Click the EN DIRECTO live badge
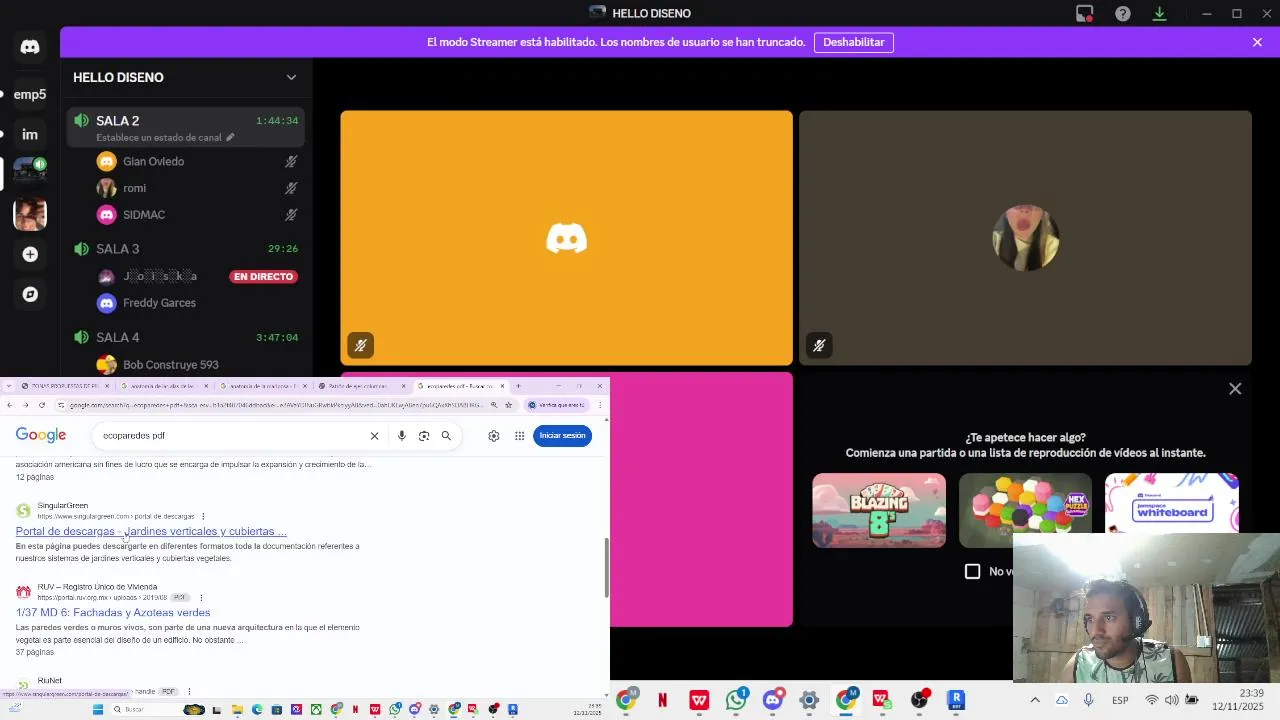 click(x=263, y=277)
